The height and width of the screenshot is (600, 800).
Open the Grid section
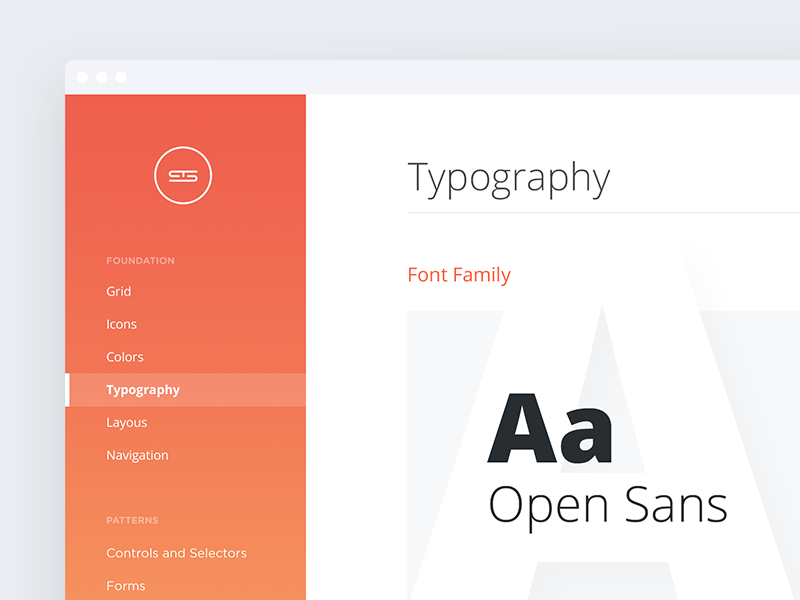tap(119, 291)
